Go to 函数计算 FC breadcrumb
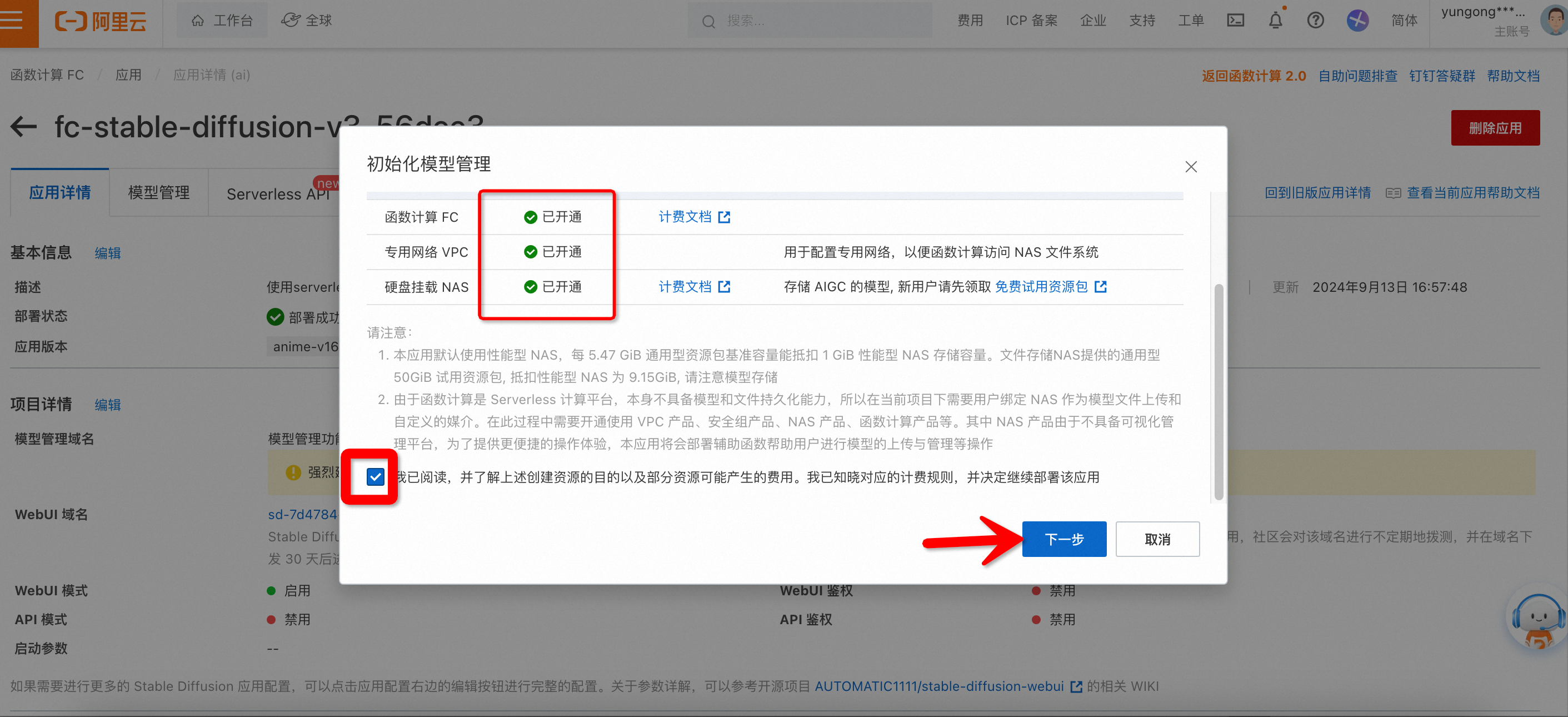 point(47,75)
